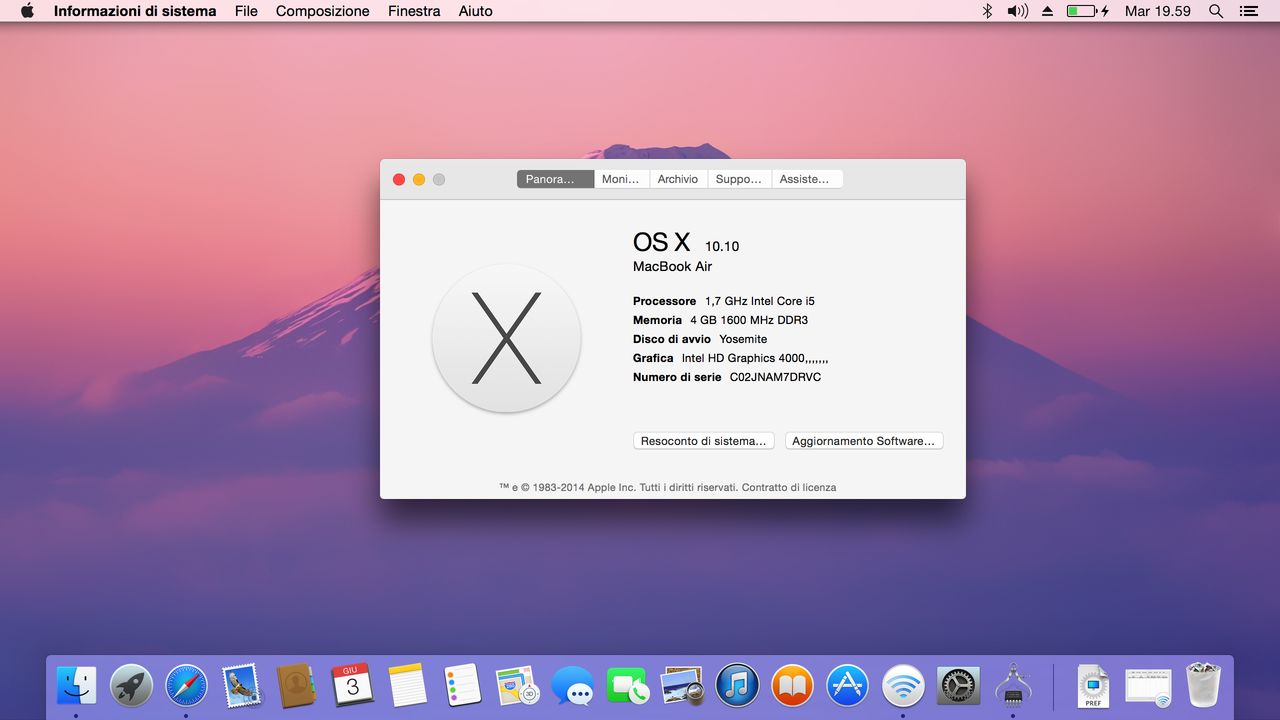
Task: Open the Finestra menu
Action: 414,11
